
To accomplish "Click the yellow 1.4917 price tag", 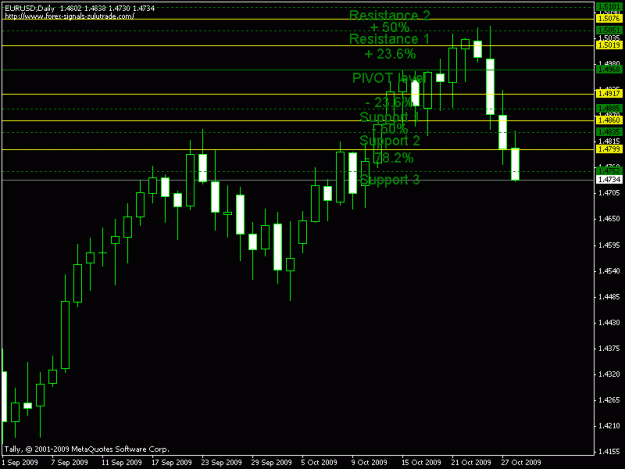I will tap(609, 94).
